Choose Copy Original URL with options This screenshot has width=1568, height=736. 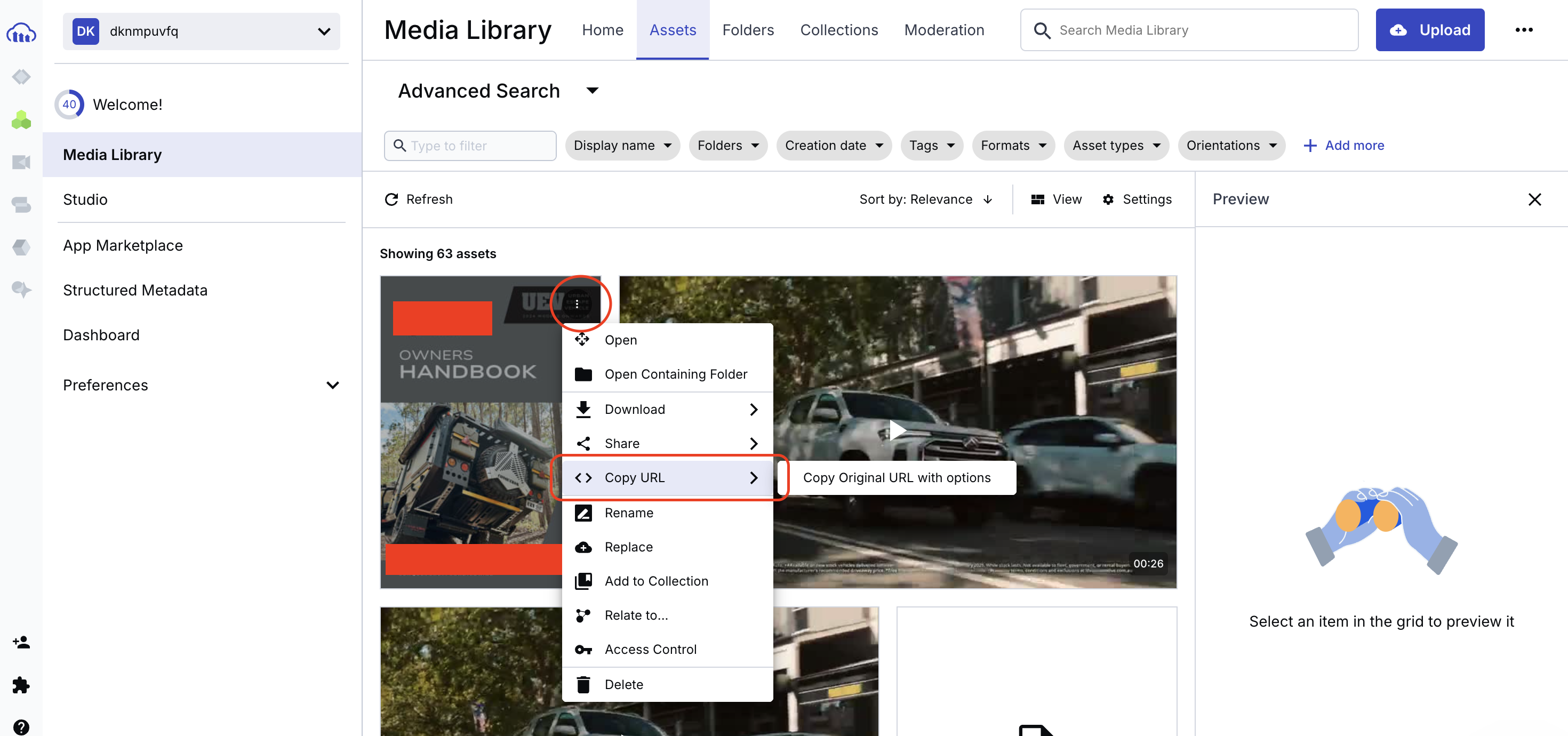point(896,477)
